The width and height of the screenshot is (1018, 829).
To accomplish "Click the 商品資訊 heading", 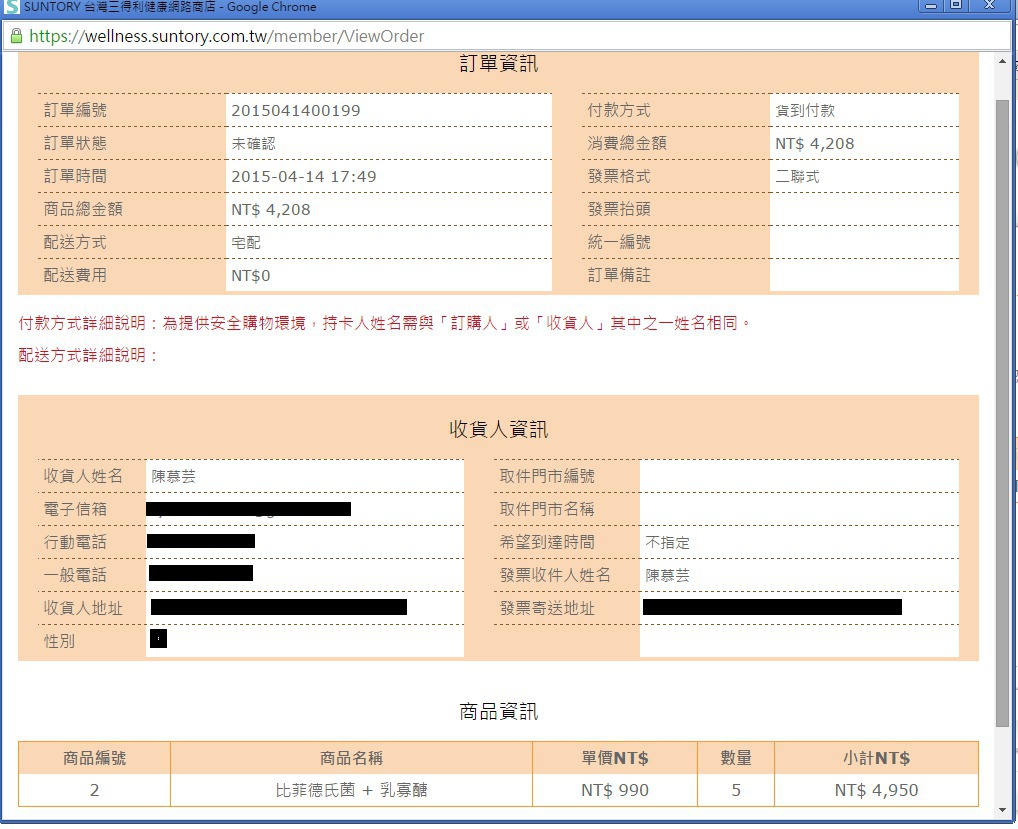I will click(499, 711).
